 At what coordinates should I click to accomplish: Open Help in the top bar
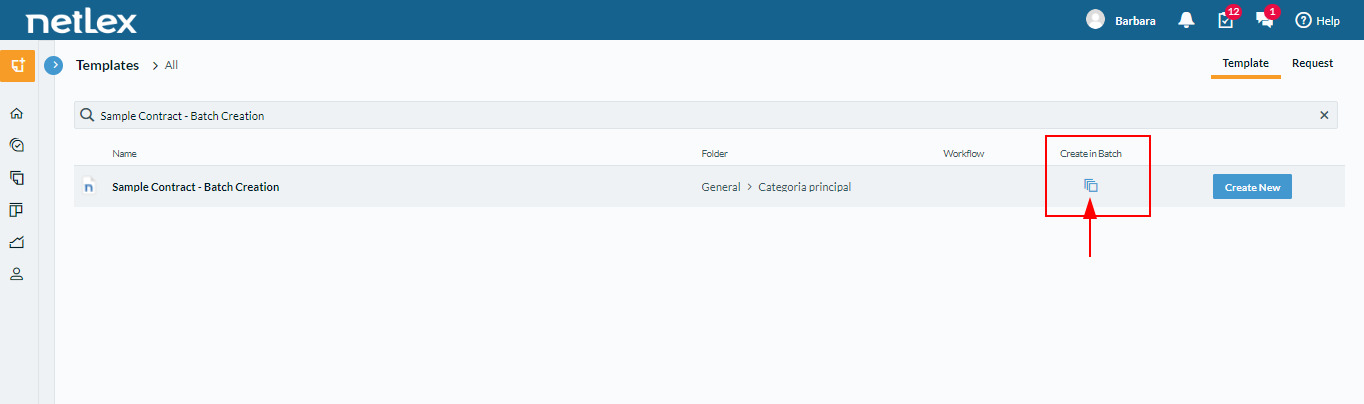[x=1317, y=20]
